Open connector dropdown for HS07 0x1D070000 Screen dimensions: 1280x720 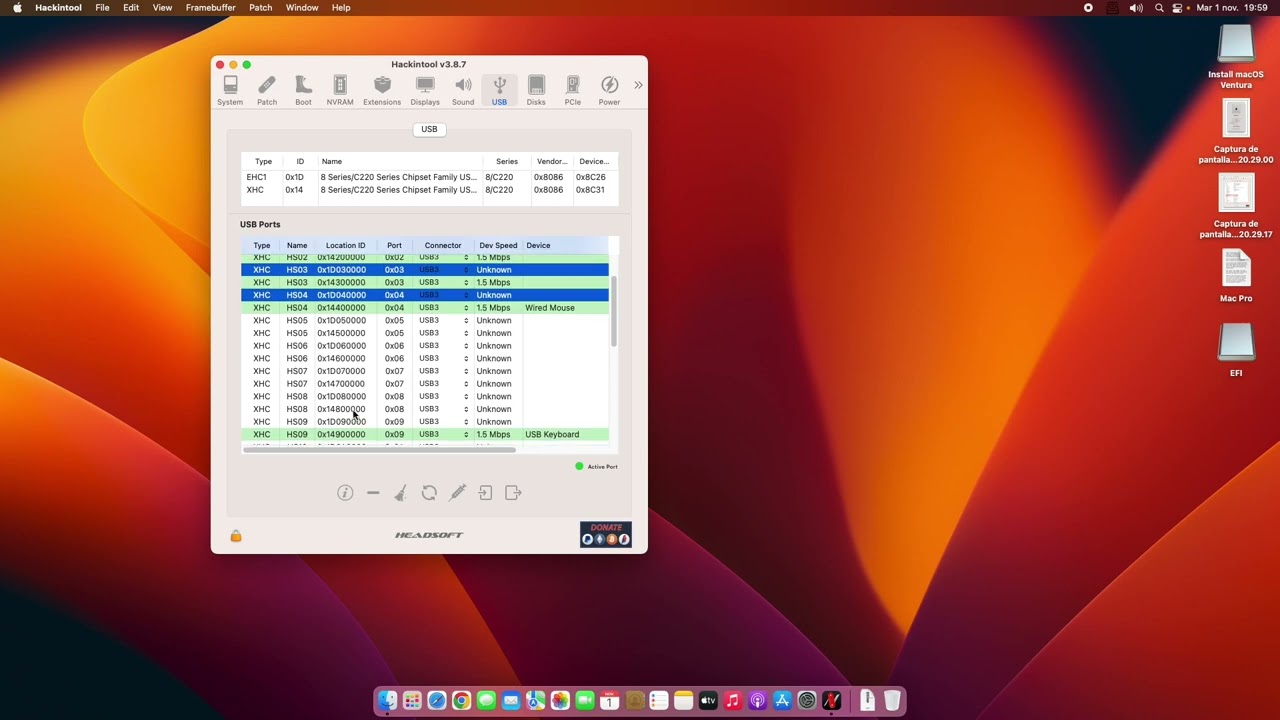pyautogui.click(x=443, y=371)
